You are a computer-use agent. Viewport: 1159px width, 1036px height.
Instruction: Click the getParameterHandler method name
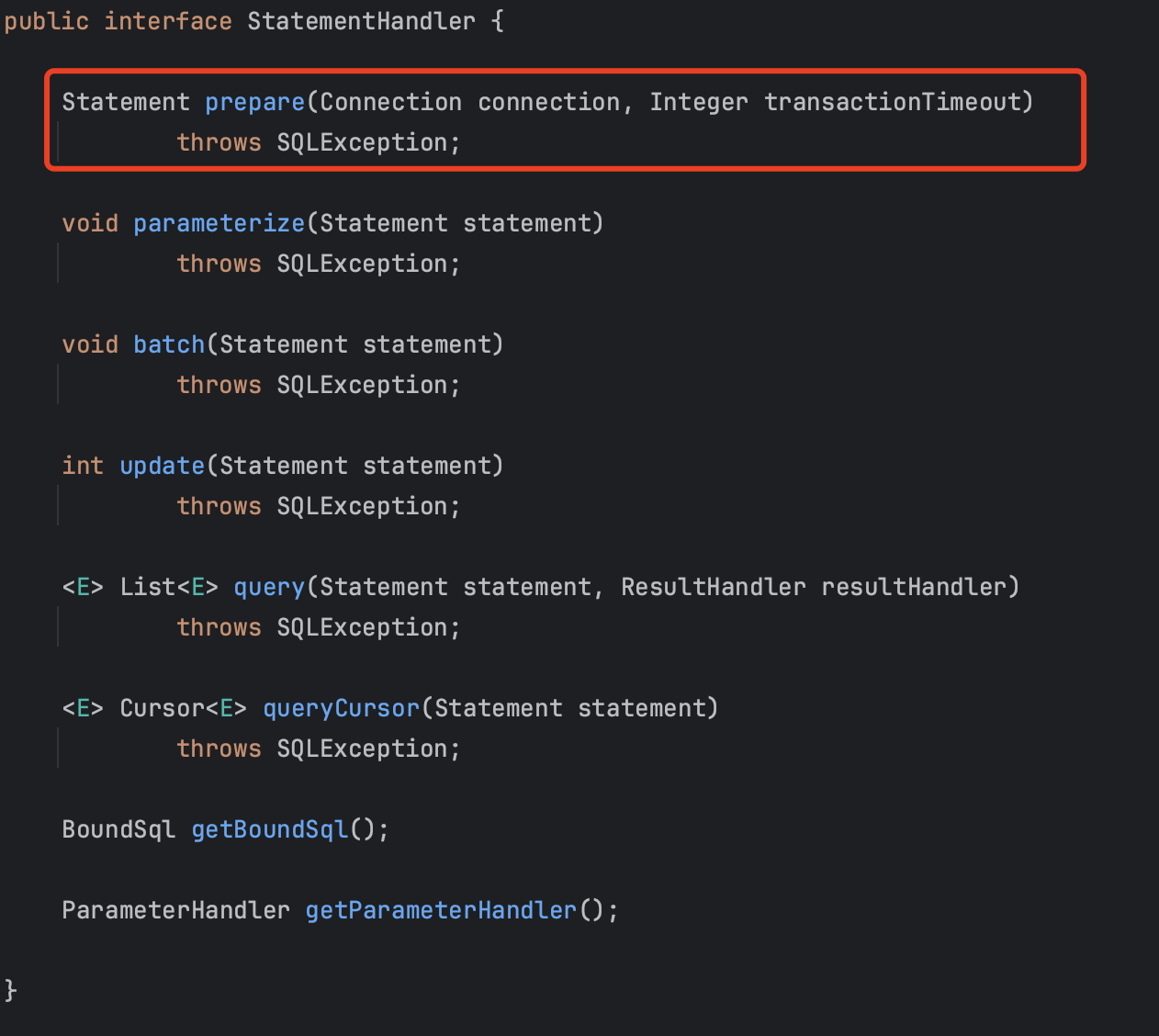(x=441, y=910)
